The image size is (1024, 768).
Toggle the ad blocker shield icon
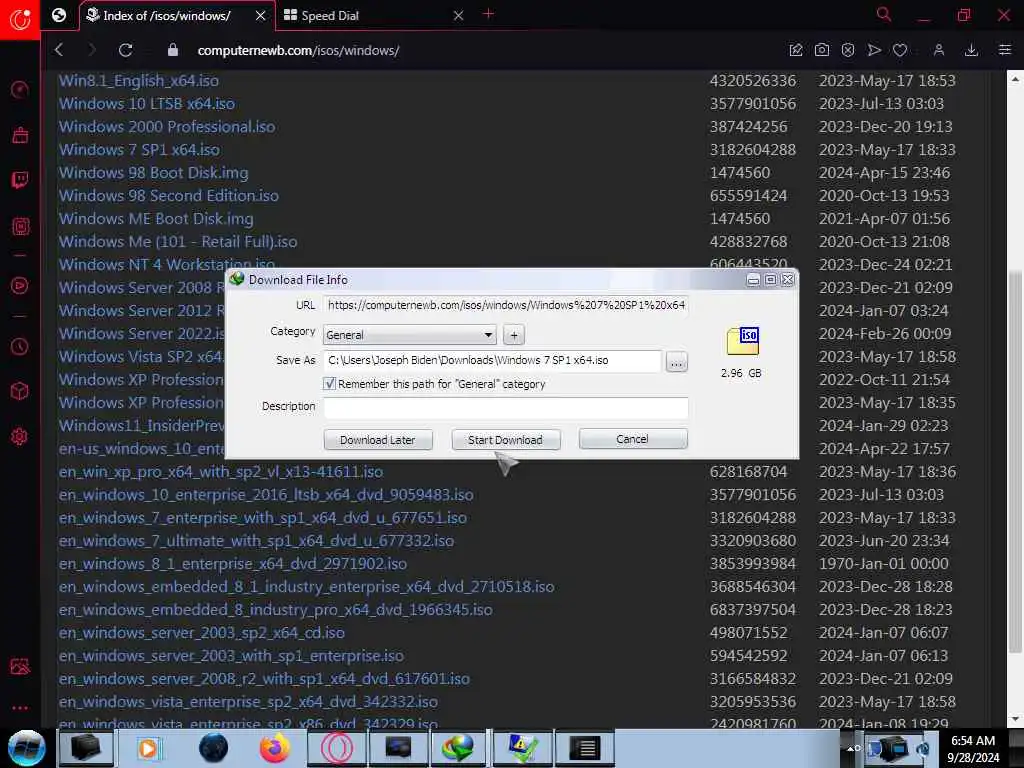[848, 50]
